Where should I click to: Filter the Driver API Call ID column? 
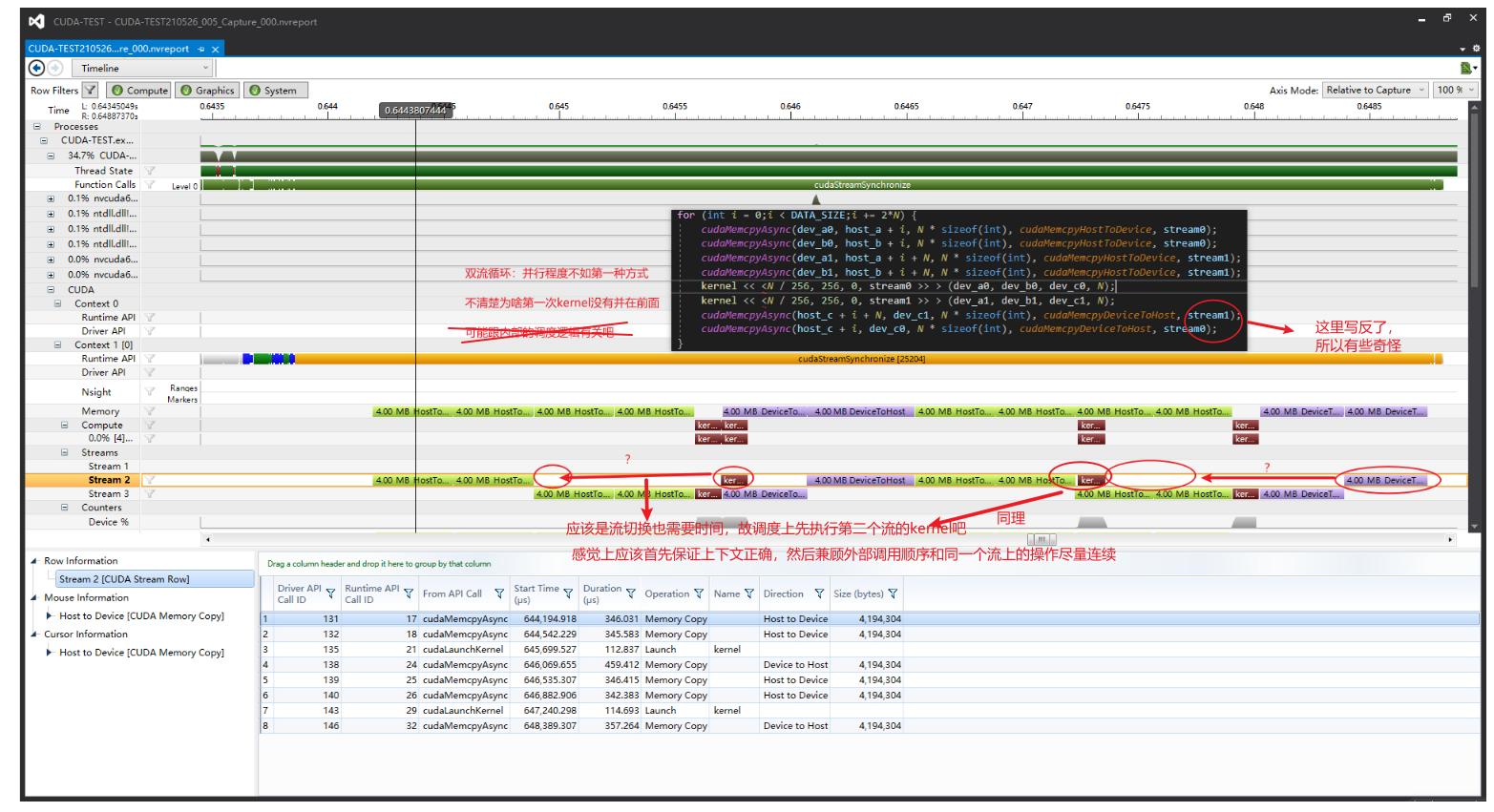tap(330, 593)
